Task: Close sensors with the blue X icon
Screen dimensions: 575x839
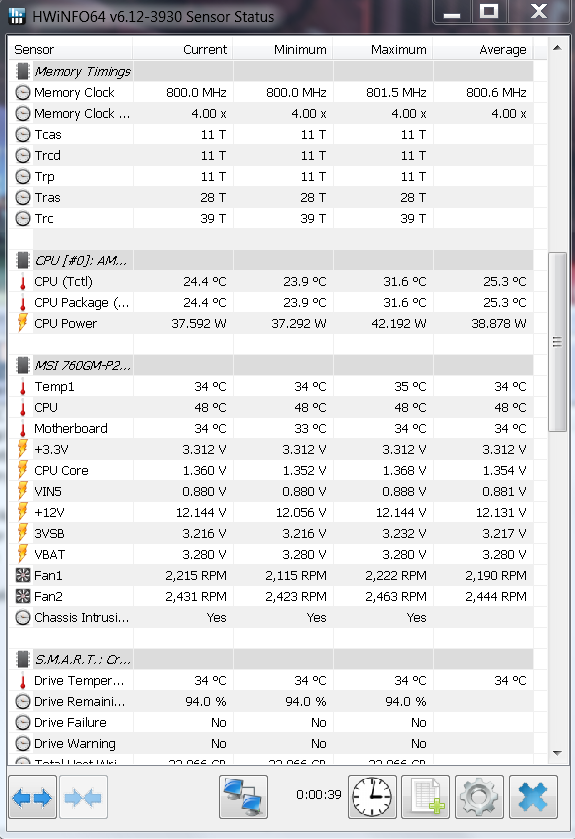Action: click(x=533, y=797)
